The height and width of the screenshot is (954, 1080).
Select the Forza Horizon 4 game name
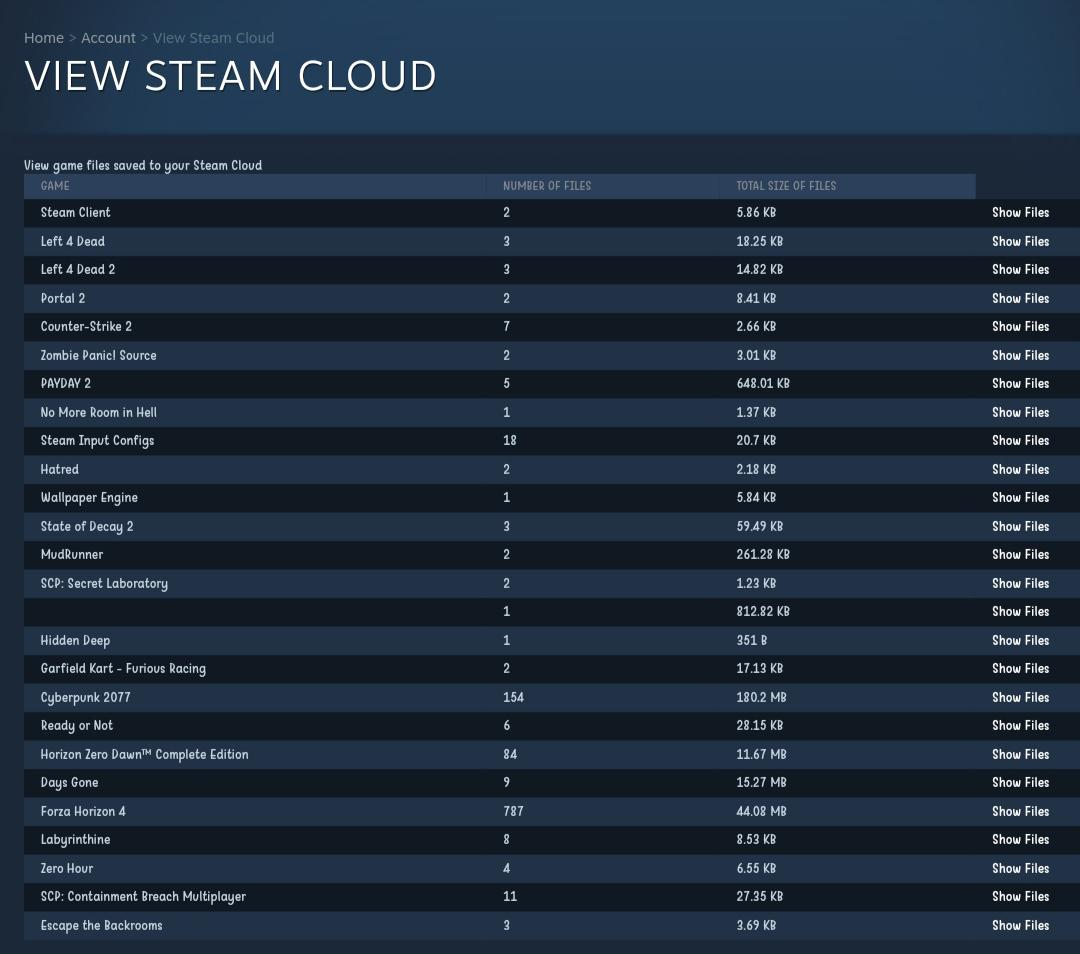[83, 812]
